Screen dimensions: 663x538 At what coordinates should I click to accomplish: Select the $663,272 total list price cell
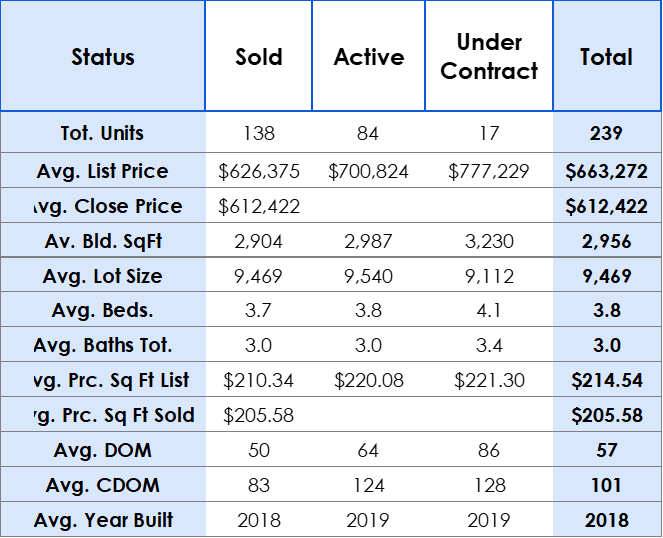click(606, 171)
